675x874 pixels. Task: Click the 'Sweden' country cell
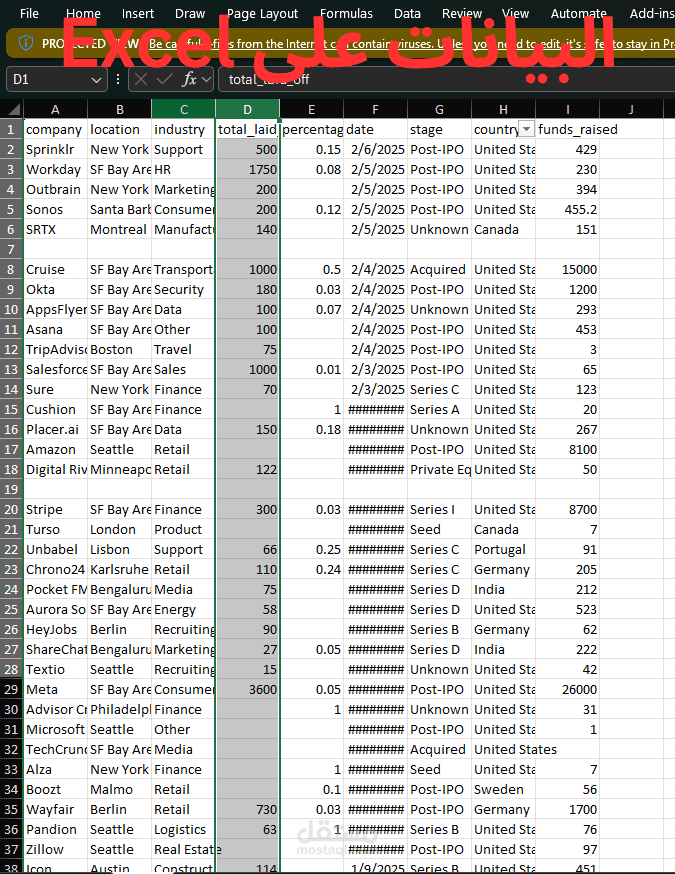click(x=503, y=789)
